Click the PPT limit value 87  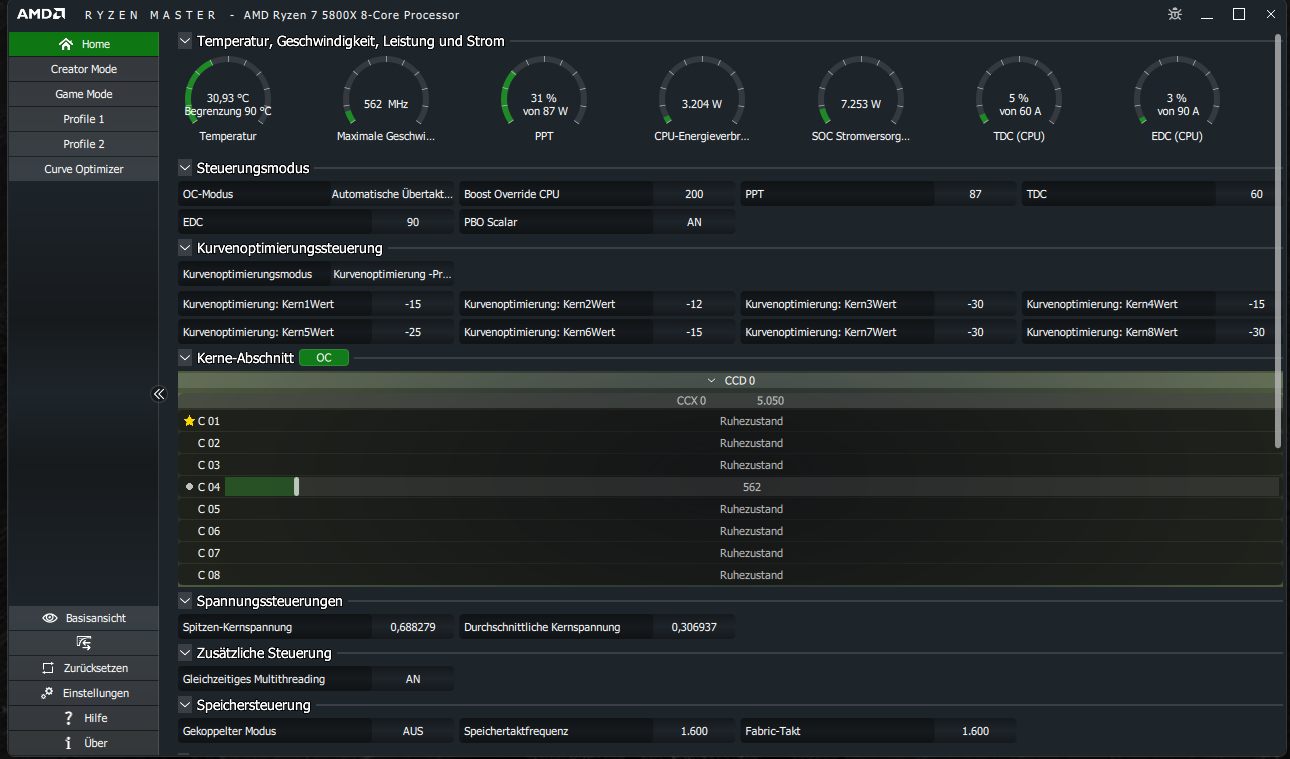pos(975,194)
